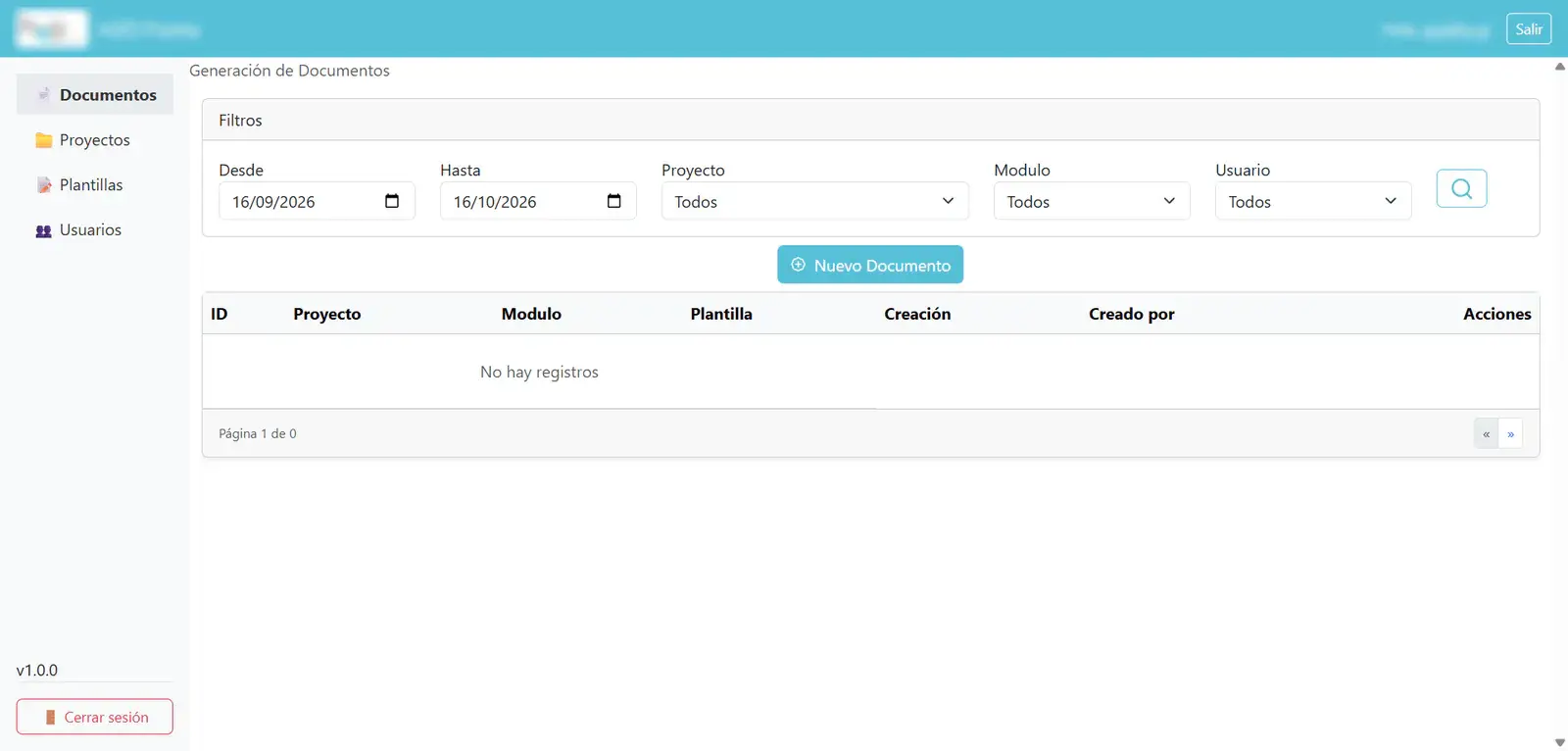Navigate to Plantillas in the sidebar
Viewport: 1568px width, 751px height.
95,185
